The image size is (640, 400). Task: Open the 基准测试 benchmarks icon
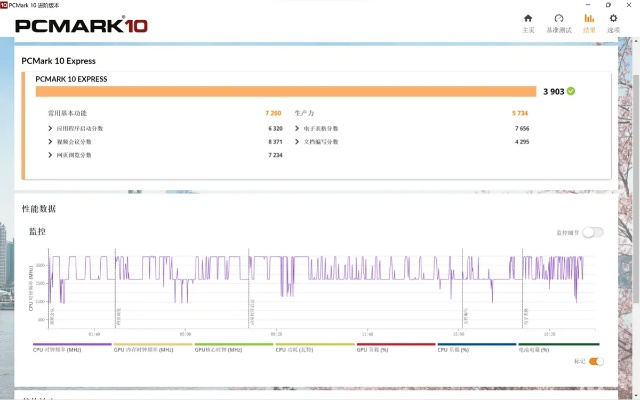coord(559,22)
